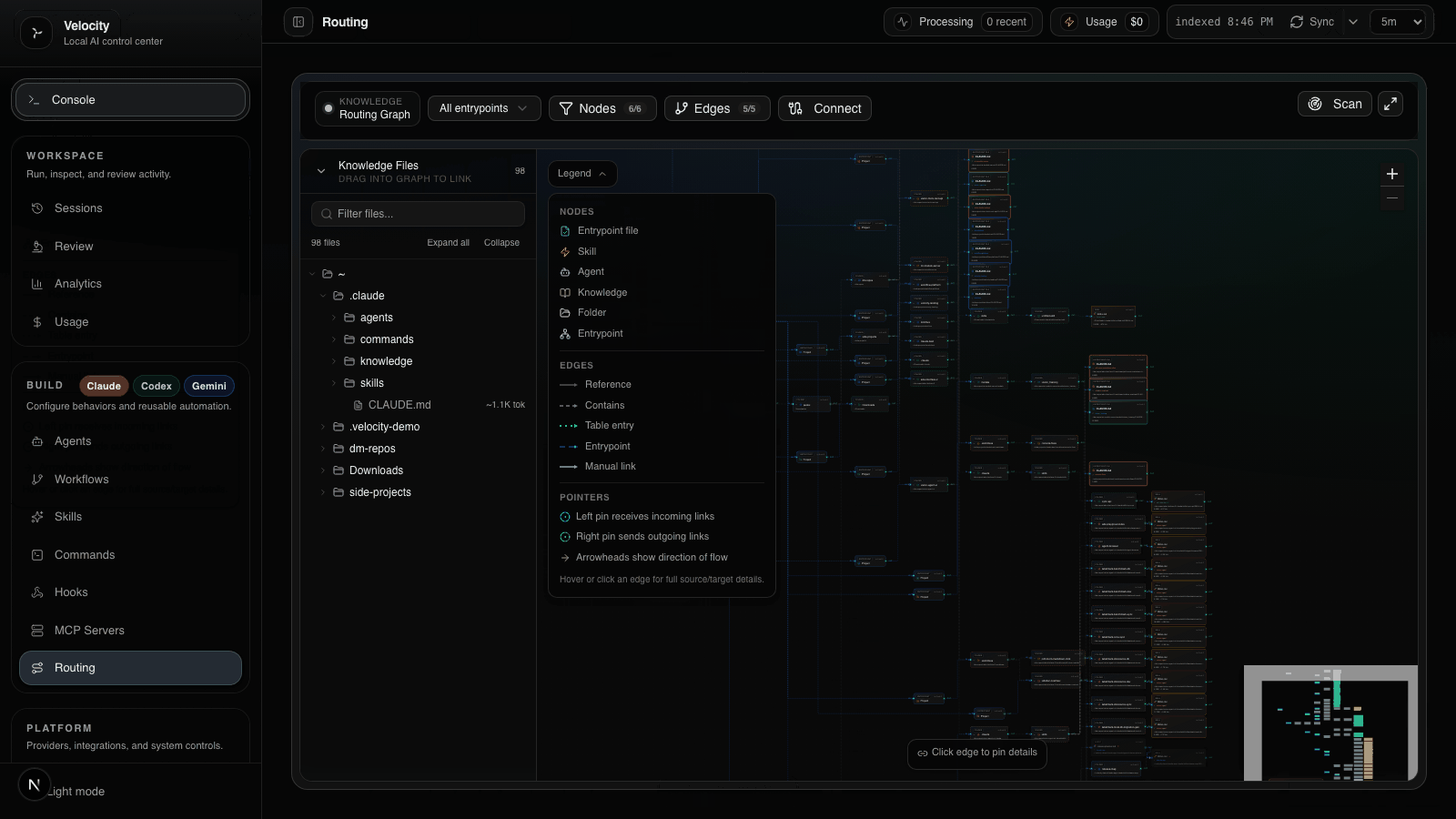
Task: Click the zoom-in plus icon on the canvas
Action: pyautogui.click(x=1390, y=173)
